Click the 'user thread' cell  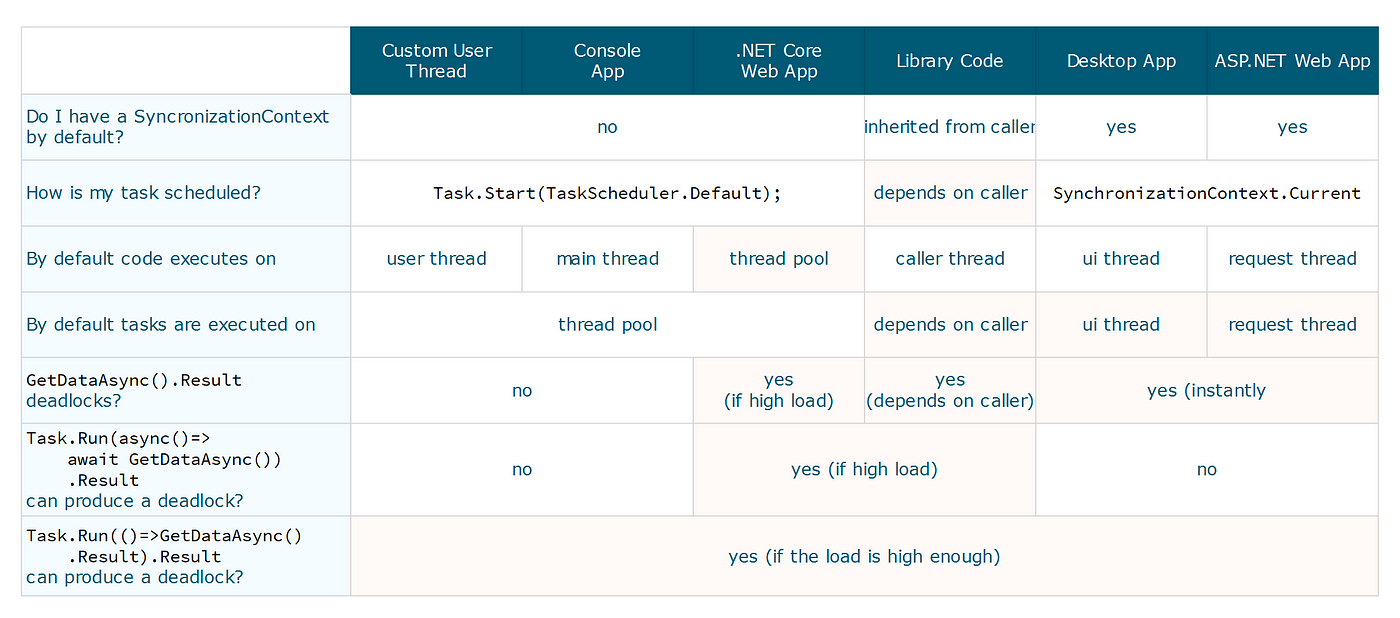(x=436, y=259)
